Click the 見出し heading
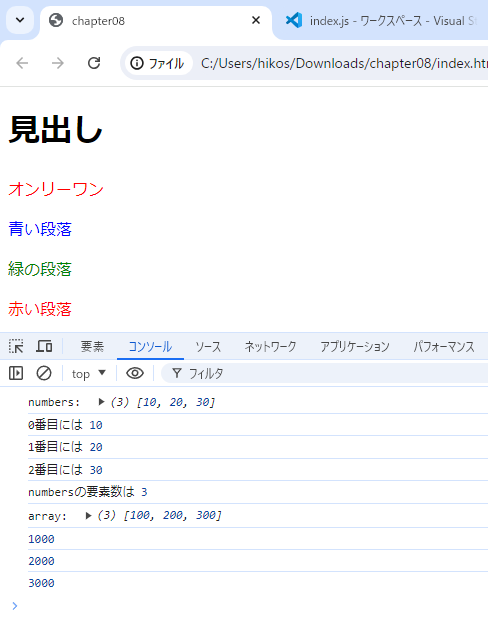This screenshot has width=488, height=629. pyautogui.click(x=55, y=129)
